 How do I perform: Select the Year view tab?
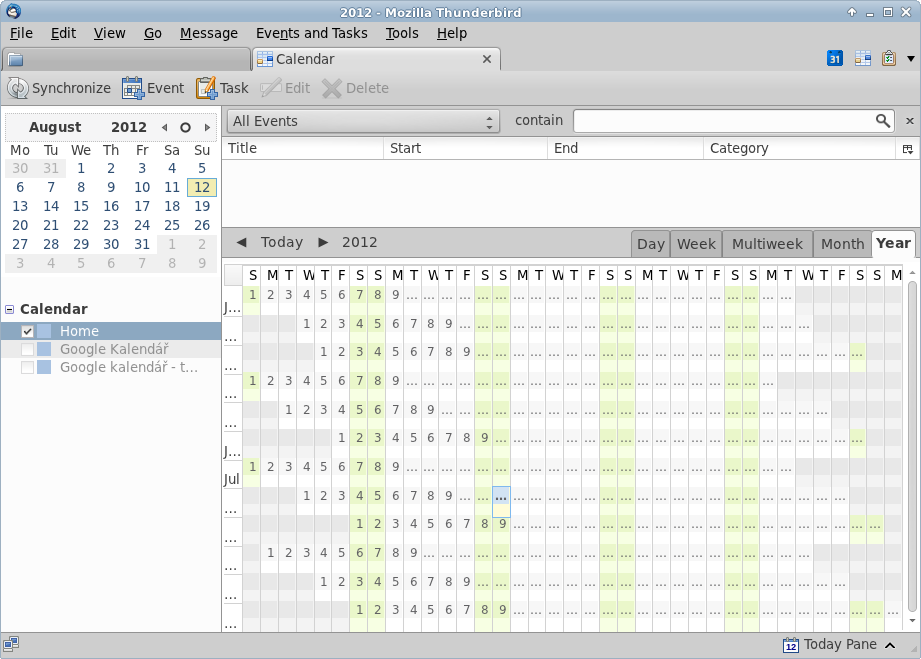893,243
